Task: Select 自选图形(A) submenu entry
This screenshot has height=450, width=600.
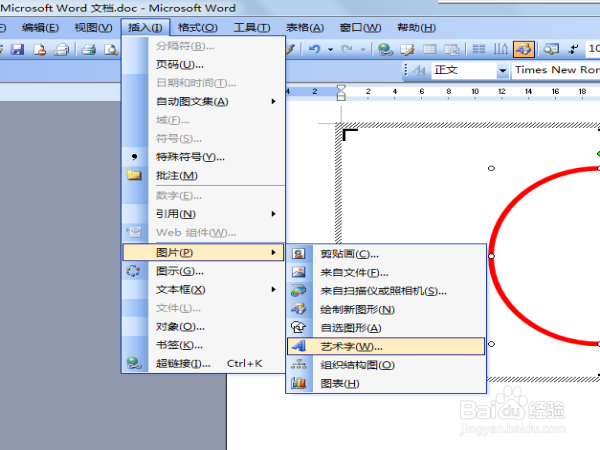Action: pyautogui.click(x=386, y=328)
